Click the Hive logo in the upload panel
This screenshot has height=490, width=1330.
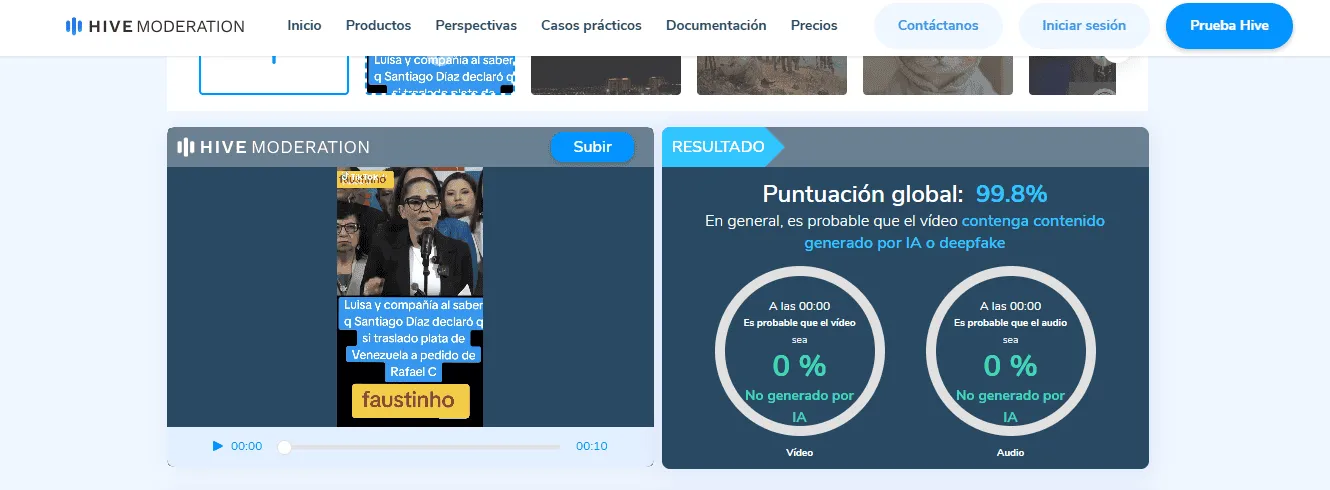274,147
